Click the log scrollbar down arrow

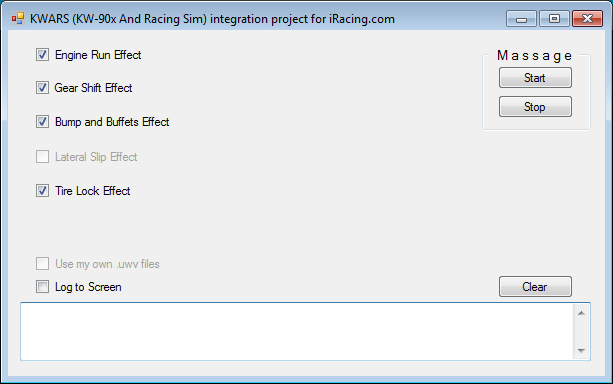pyautogui.click(x=581, y=350)
